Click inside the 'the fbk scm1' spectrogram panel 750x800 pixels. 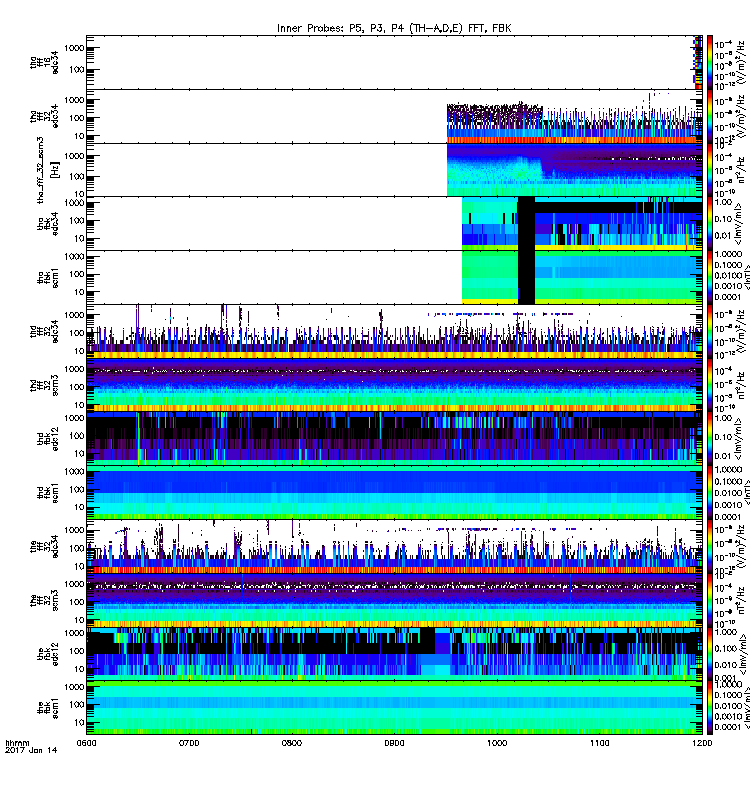tap(394, 708)
